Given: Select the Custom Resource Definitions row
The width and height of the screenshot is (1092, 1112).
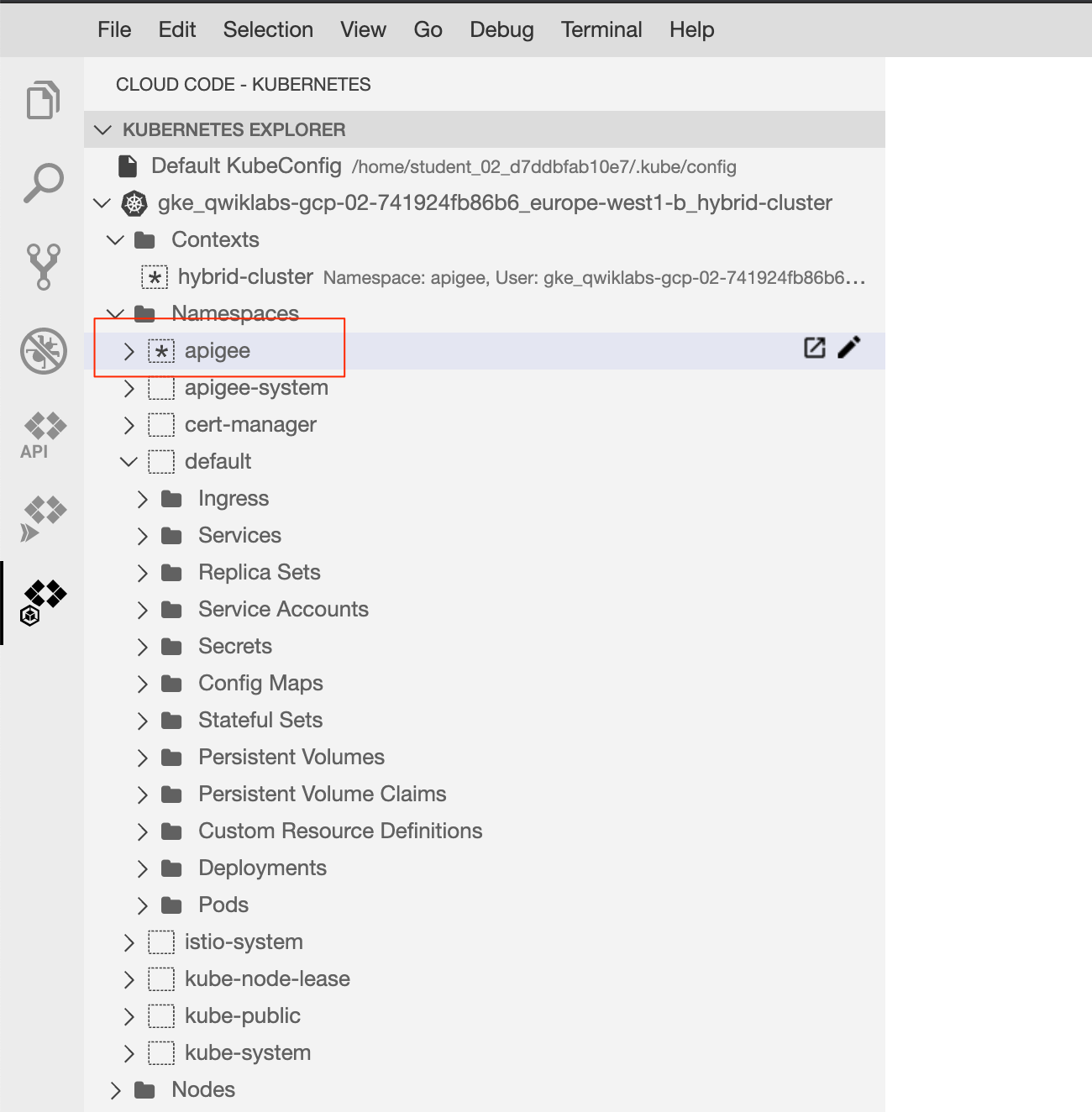Looking at the screenshot, I should coord(485,831).
